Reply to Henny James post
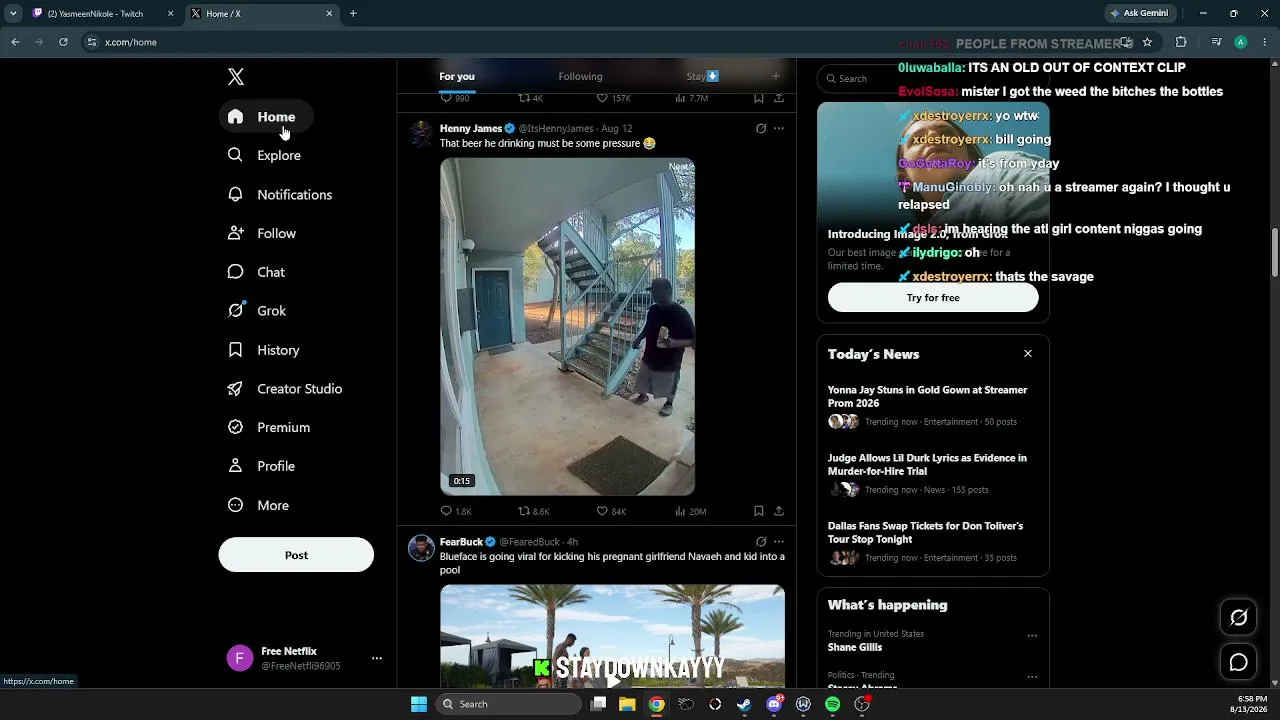The height and width of the screenshot is (720, 1280). point(456,511)
